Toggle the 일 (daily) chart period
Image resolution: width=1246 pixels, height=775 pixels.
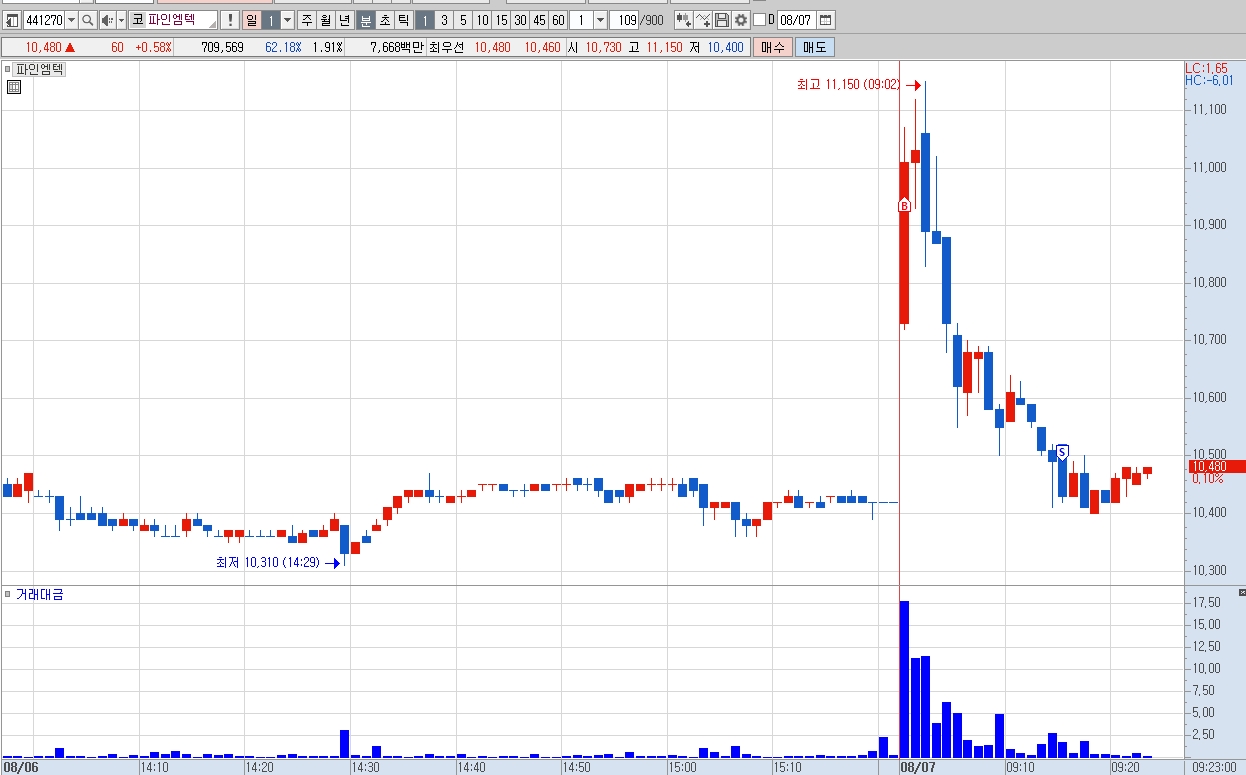[x=251, y=20]
